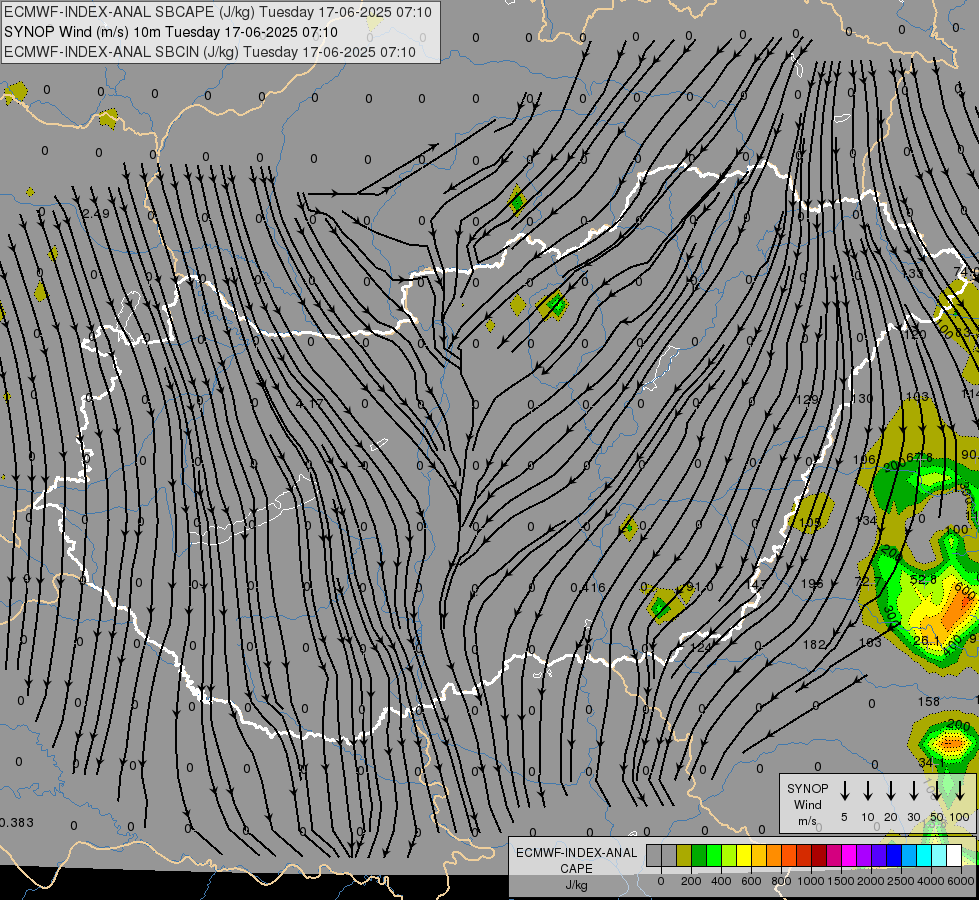Click the 6000 tick label on CAPE scale
Viewport: 979px width, 900px height.
click(x=961, y=881)
